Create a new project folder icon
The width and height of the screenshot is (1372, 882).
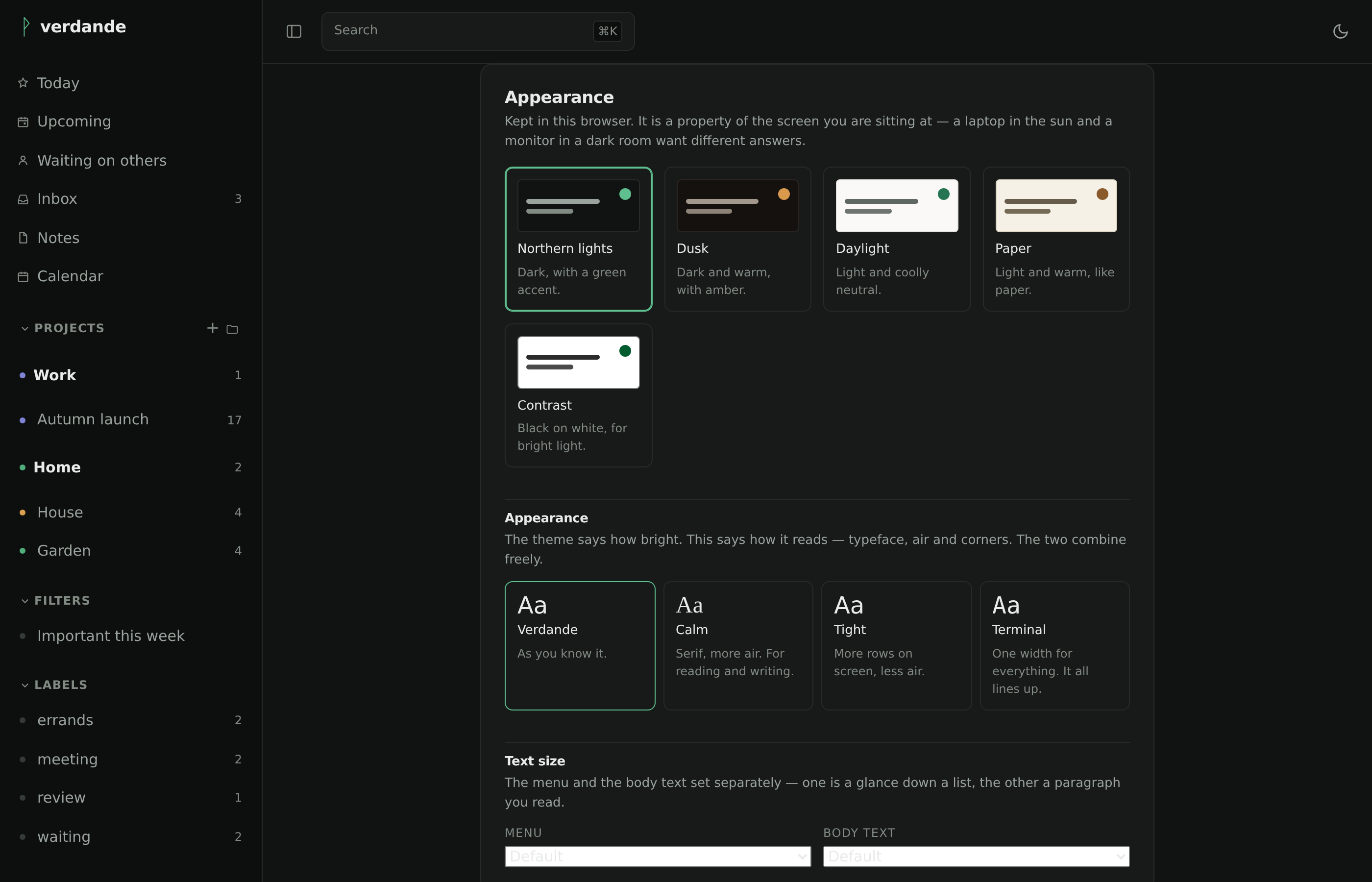tap(232, 329)
